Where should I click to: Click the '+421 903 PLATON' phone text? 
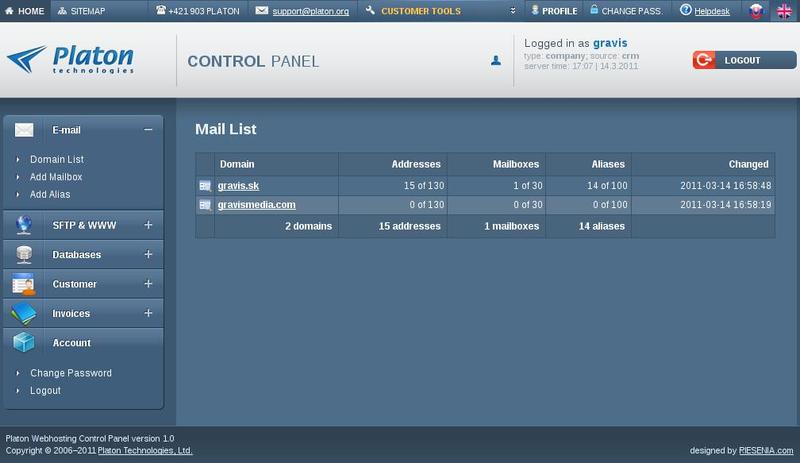(x=204, y=11)
